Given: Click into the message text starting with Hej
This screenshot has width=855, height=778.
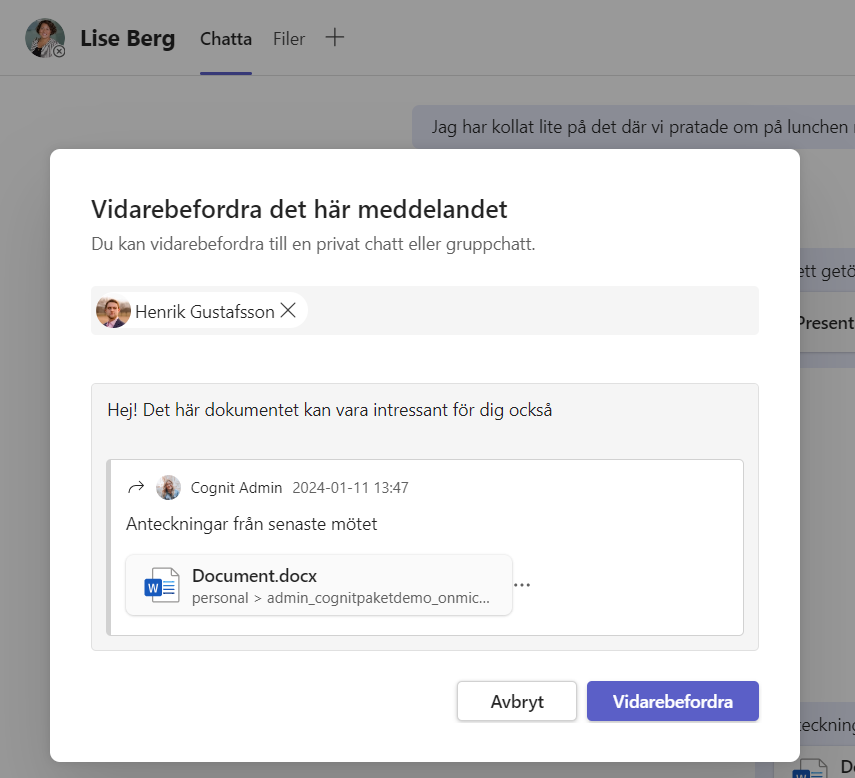Looking at the screenshot, I should [x=330, y=411].
